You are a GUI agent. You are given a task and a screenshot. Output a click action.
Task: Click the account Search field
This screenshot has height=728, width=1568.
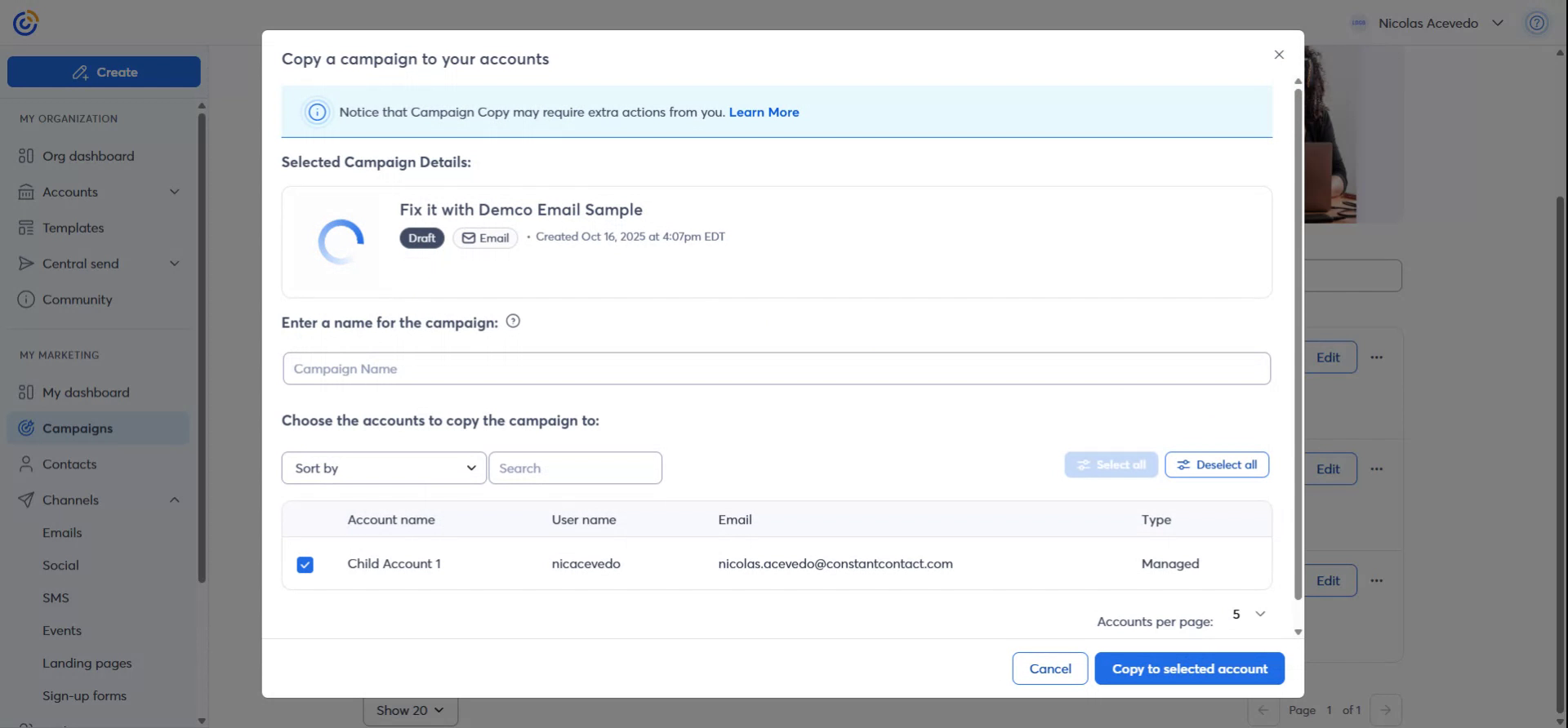click(575, 468)
